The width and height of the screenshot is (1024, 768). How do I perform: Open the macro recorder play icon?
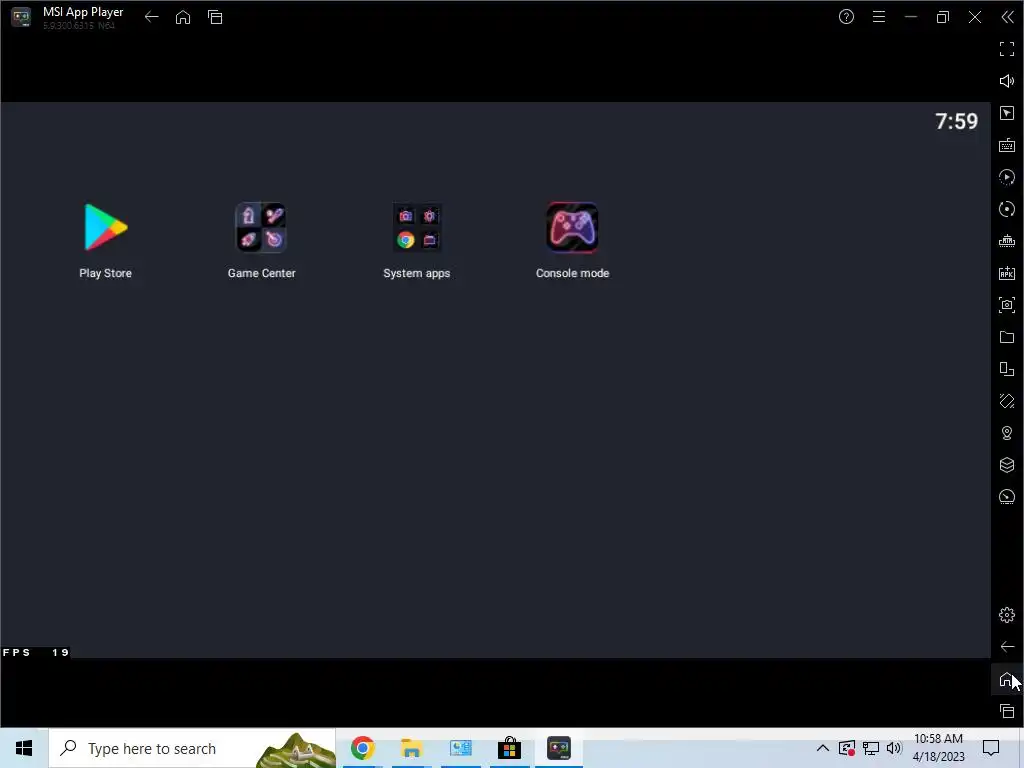click(1007, 177)
